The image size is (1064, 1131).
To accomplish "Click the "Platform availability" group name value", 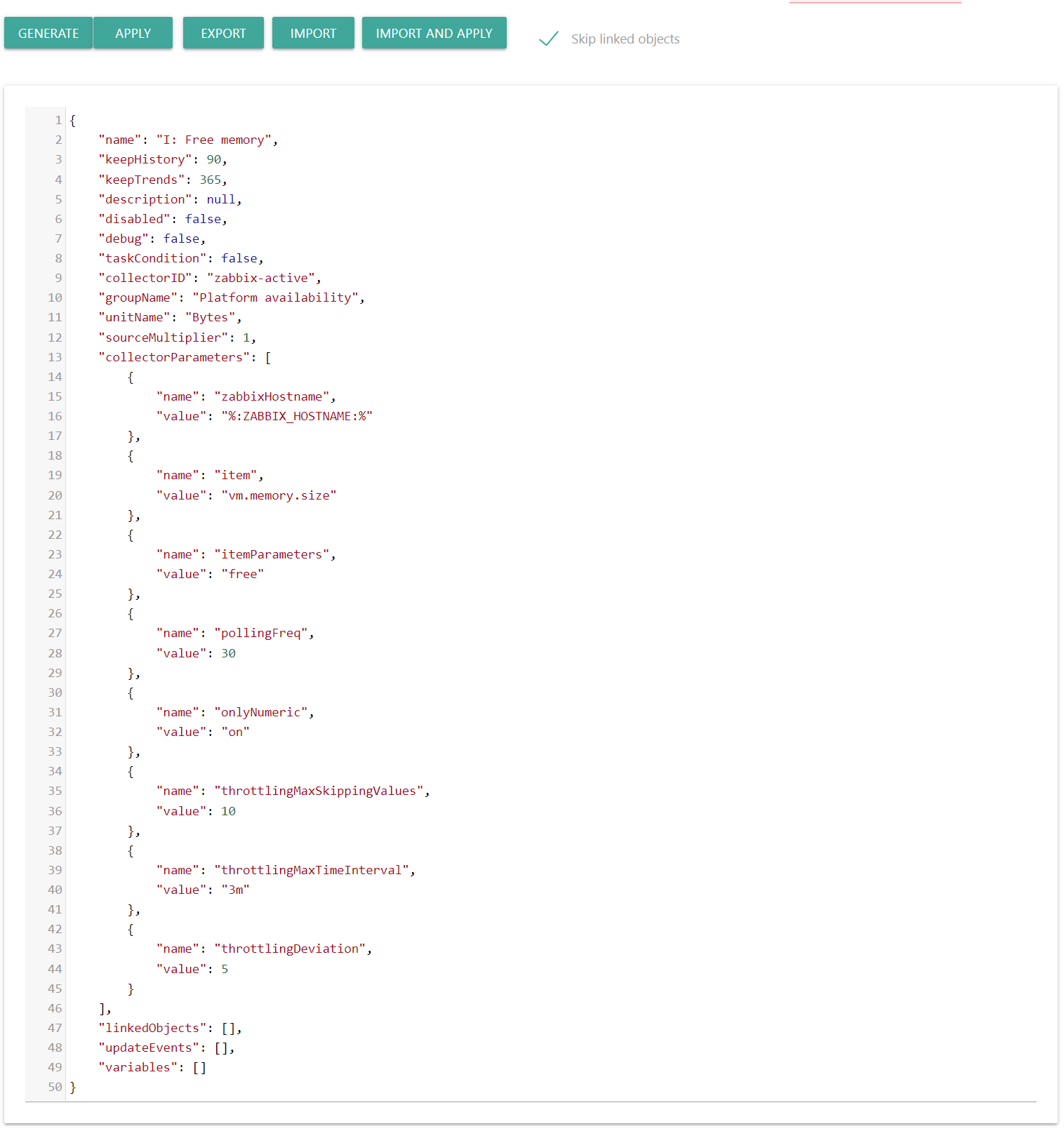I will coord(275,298).
